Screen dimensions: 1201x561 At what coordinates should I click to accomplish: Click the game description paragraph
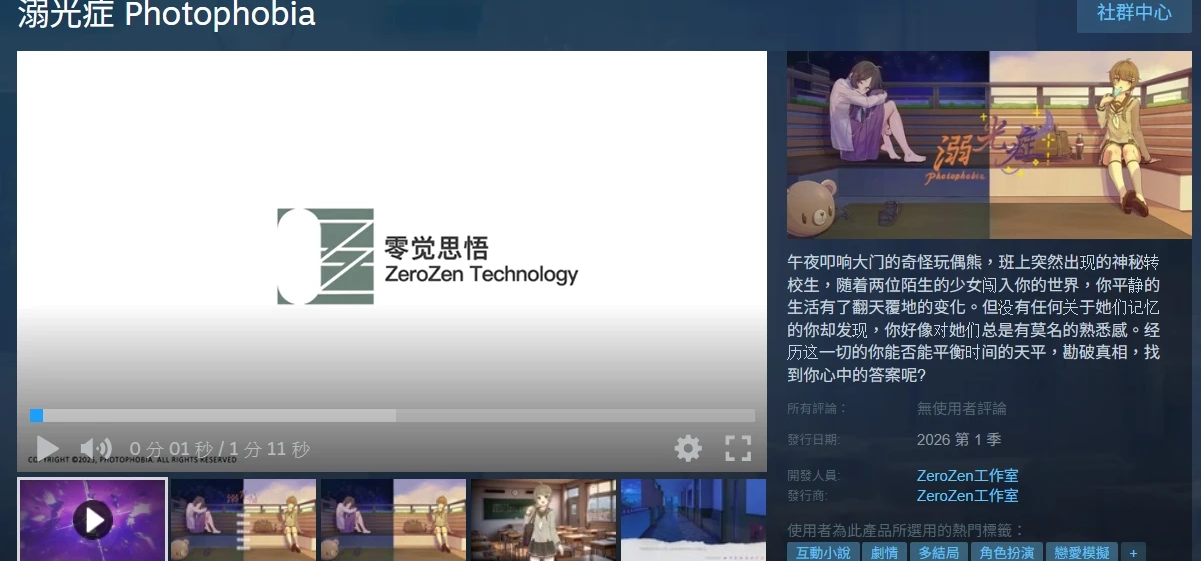[976, 318]
